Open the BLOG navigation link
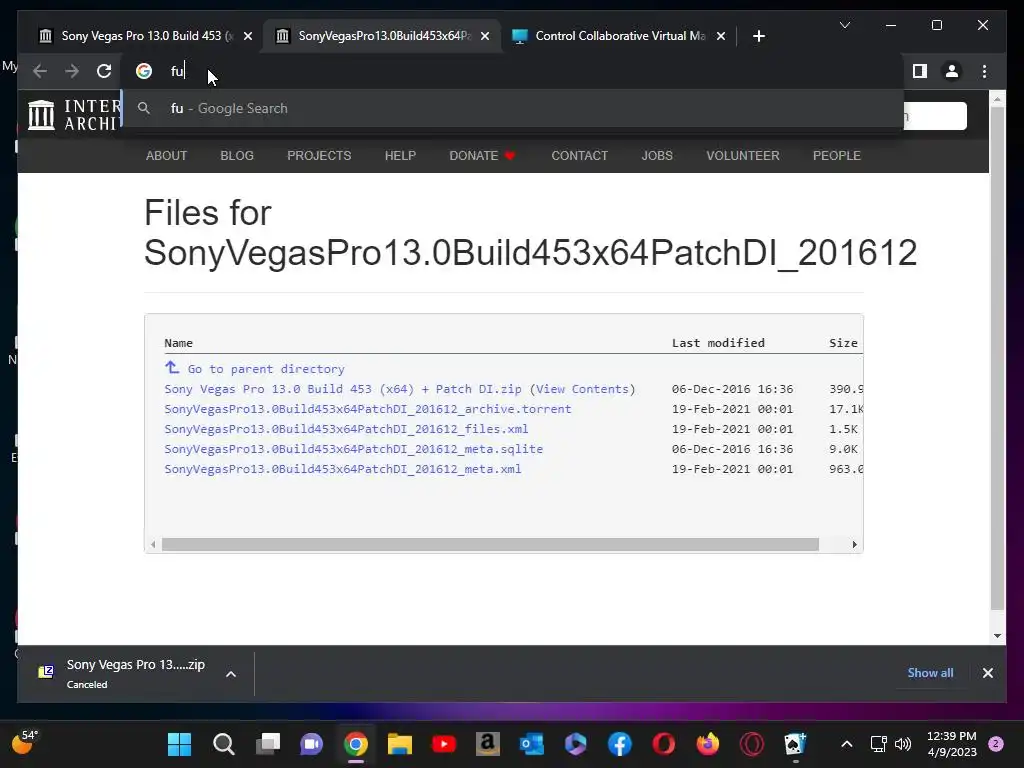 tap(237, 155)
